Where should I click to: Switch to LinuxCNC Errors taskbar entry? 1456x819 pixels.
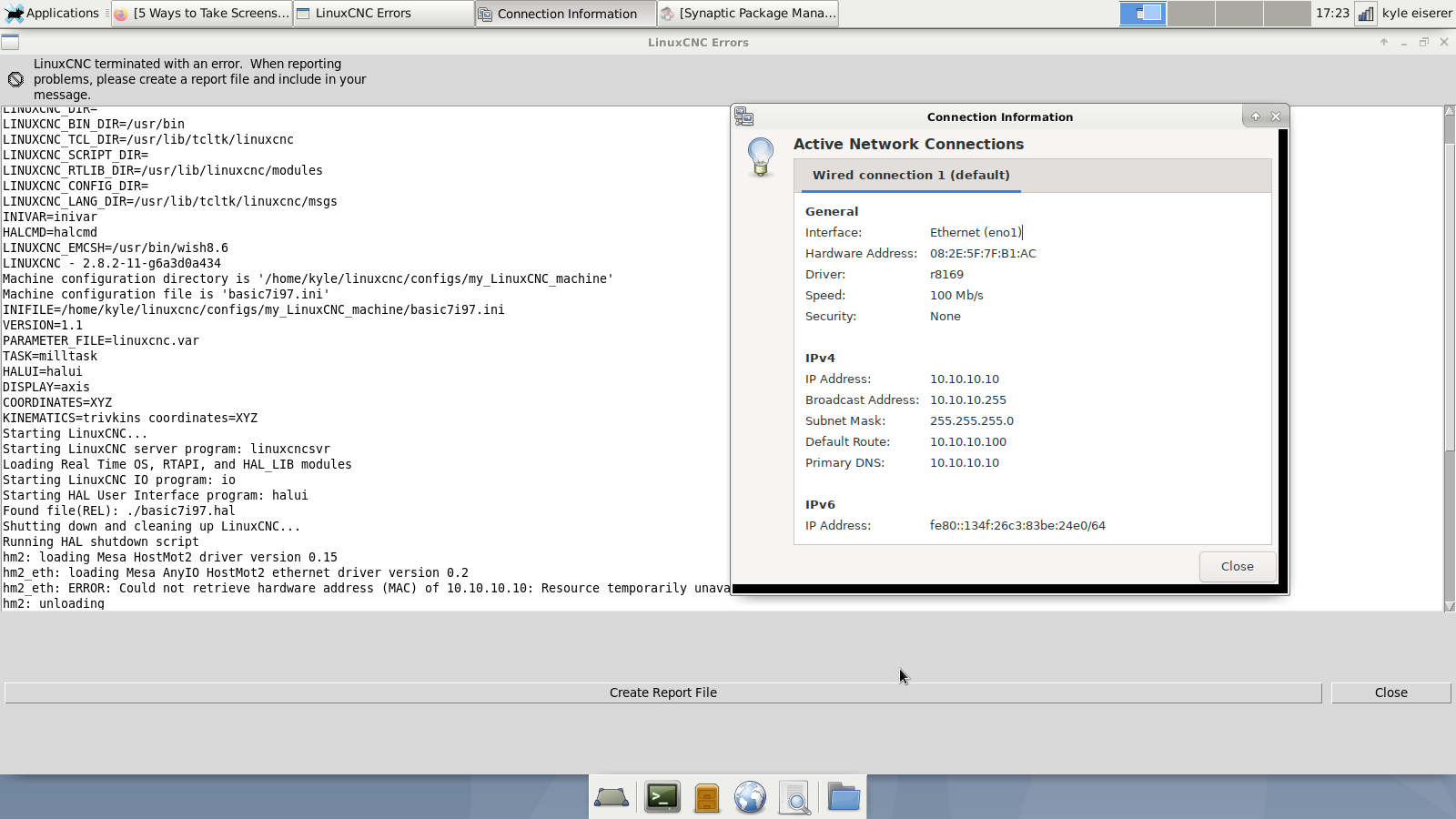point(383,13)
